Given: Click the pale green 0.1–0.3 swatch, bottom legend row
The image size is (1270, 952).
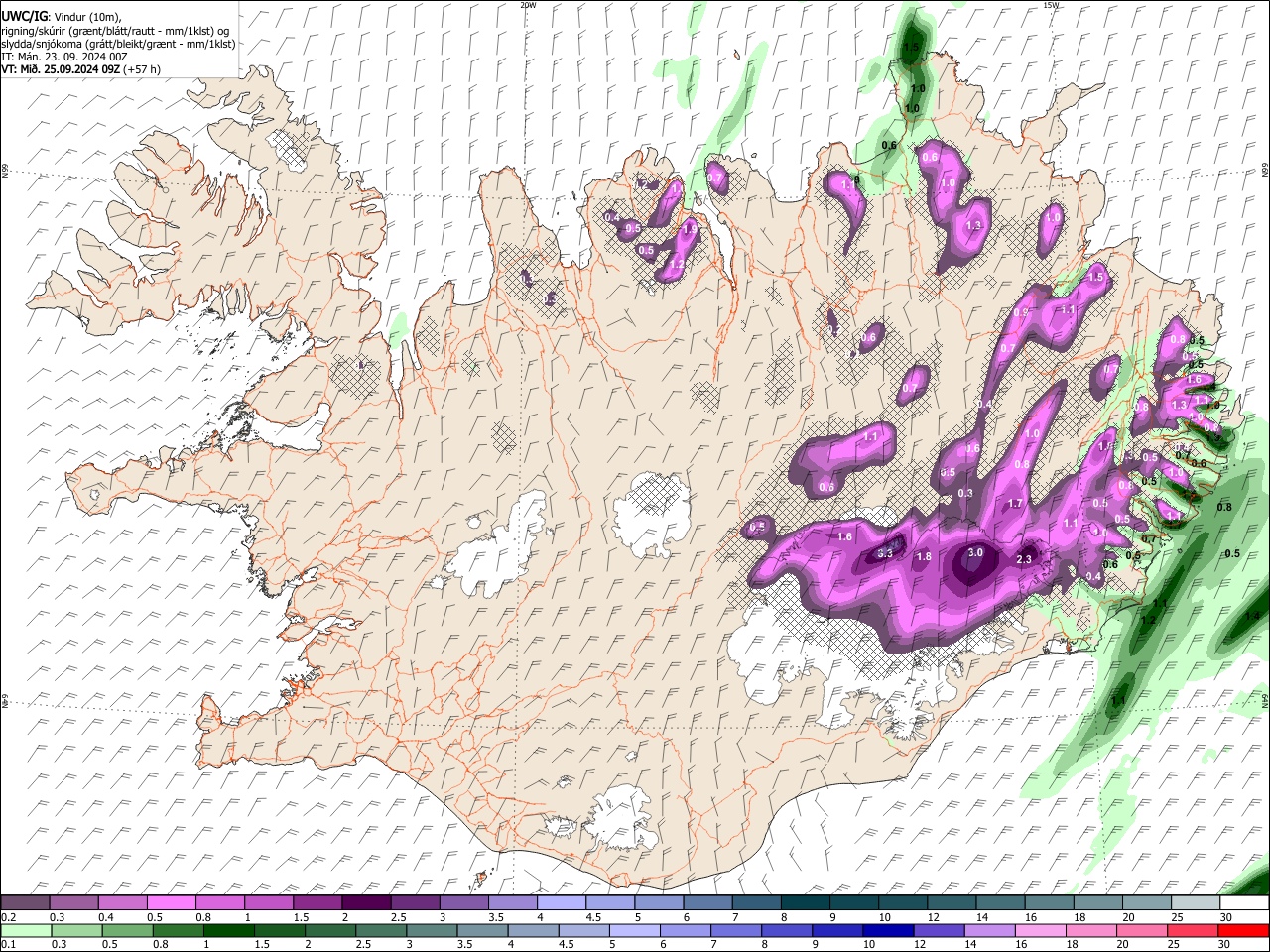Looking at the screenshot, I should click(25, 930).
